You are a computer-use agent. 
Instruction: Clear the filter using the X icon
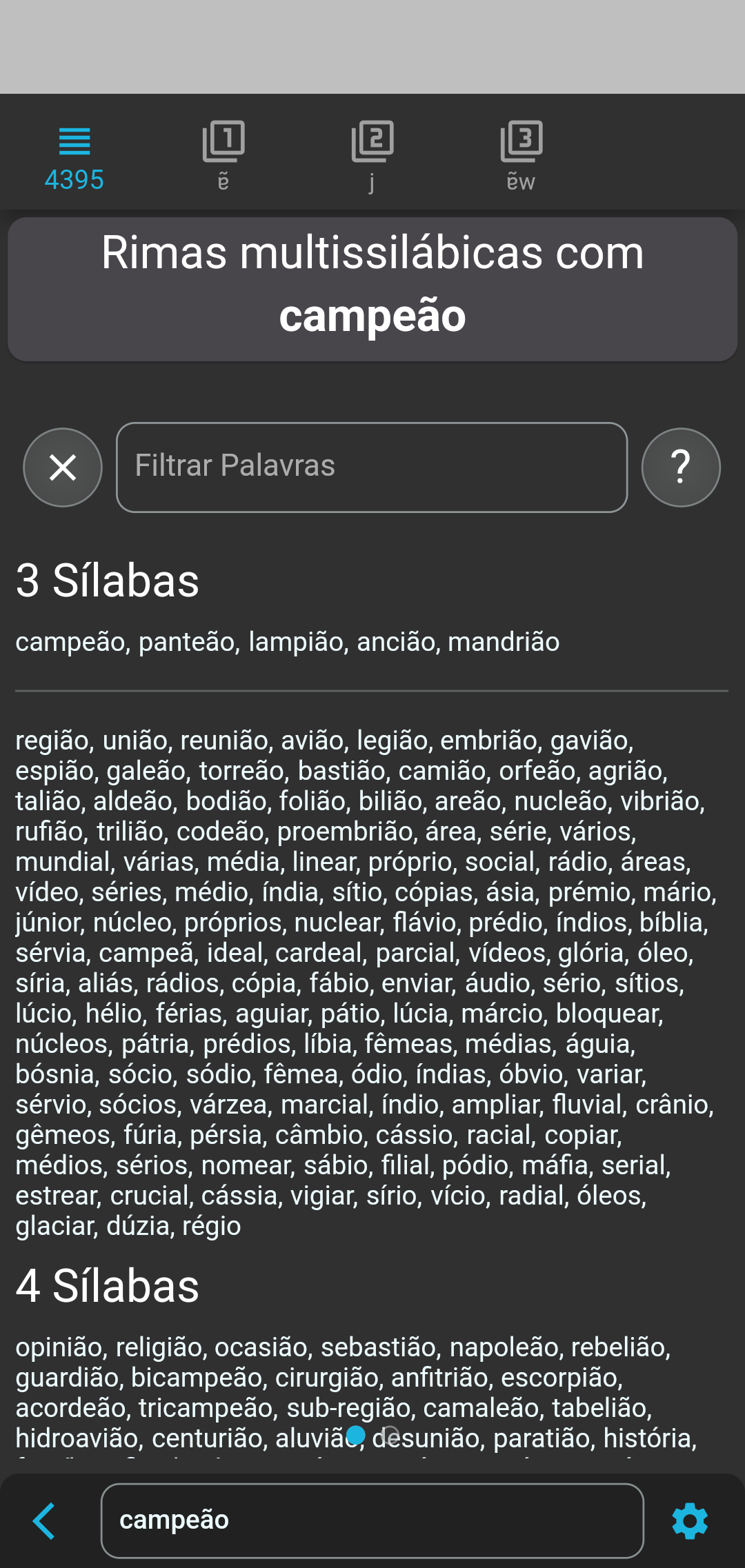point(62,467)
